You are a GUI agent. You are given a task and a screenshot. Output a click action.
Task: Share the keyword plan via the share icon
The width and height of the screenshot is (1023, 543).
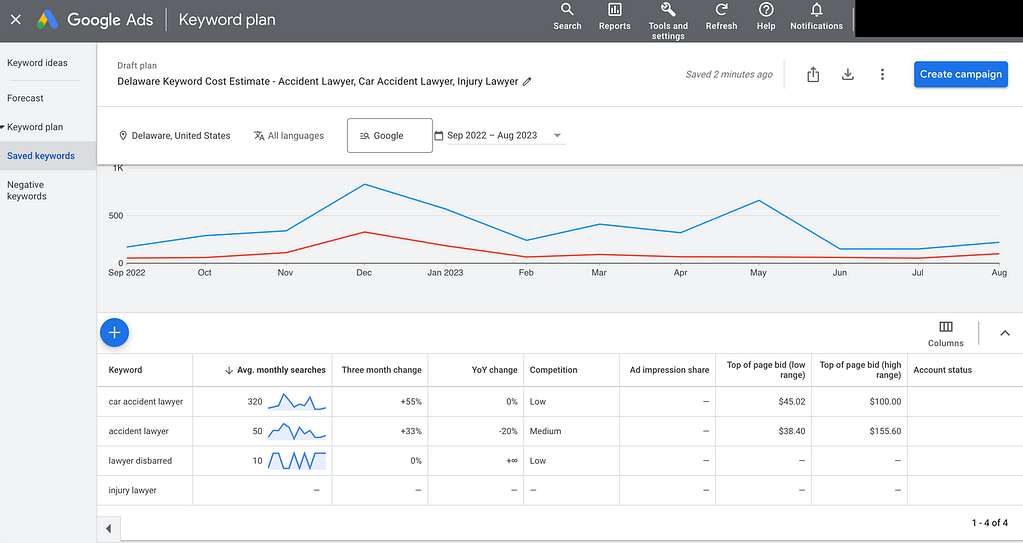click(x=813, y=74)
